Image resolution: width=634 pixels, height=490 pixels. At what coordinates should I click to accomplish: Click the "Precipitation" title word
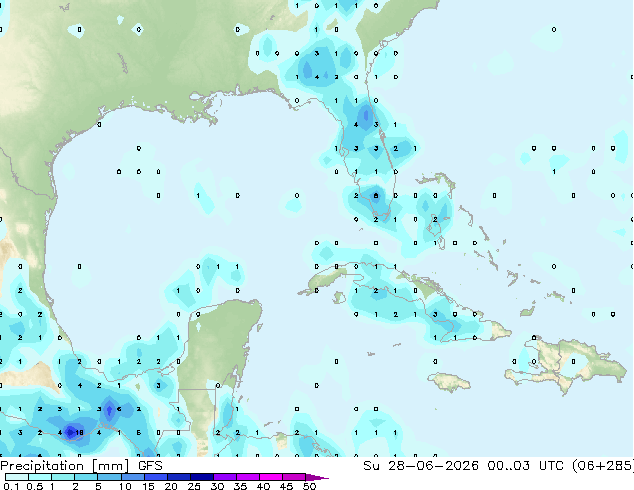pos(42,466)
